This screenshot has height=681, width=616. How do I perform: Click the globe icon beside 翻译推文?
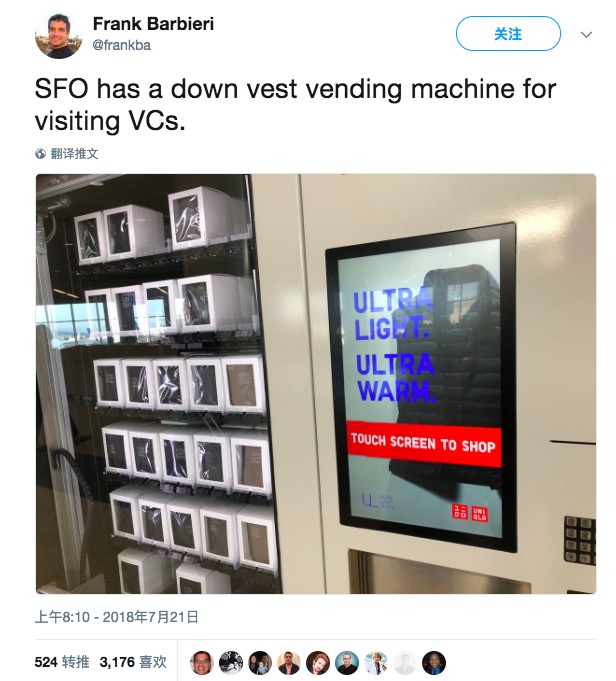point(40,153)
